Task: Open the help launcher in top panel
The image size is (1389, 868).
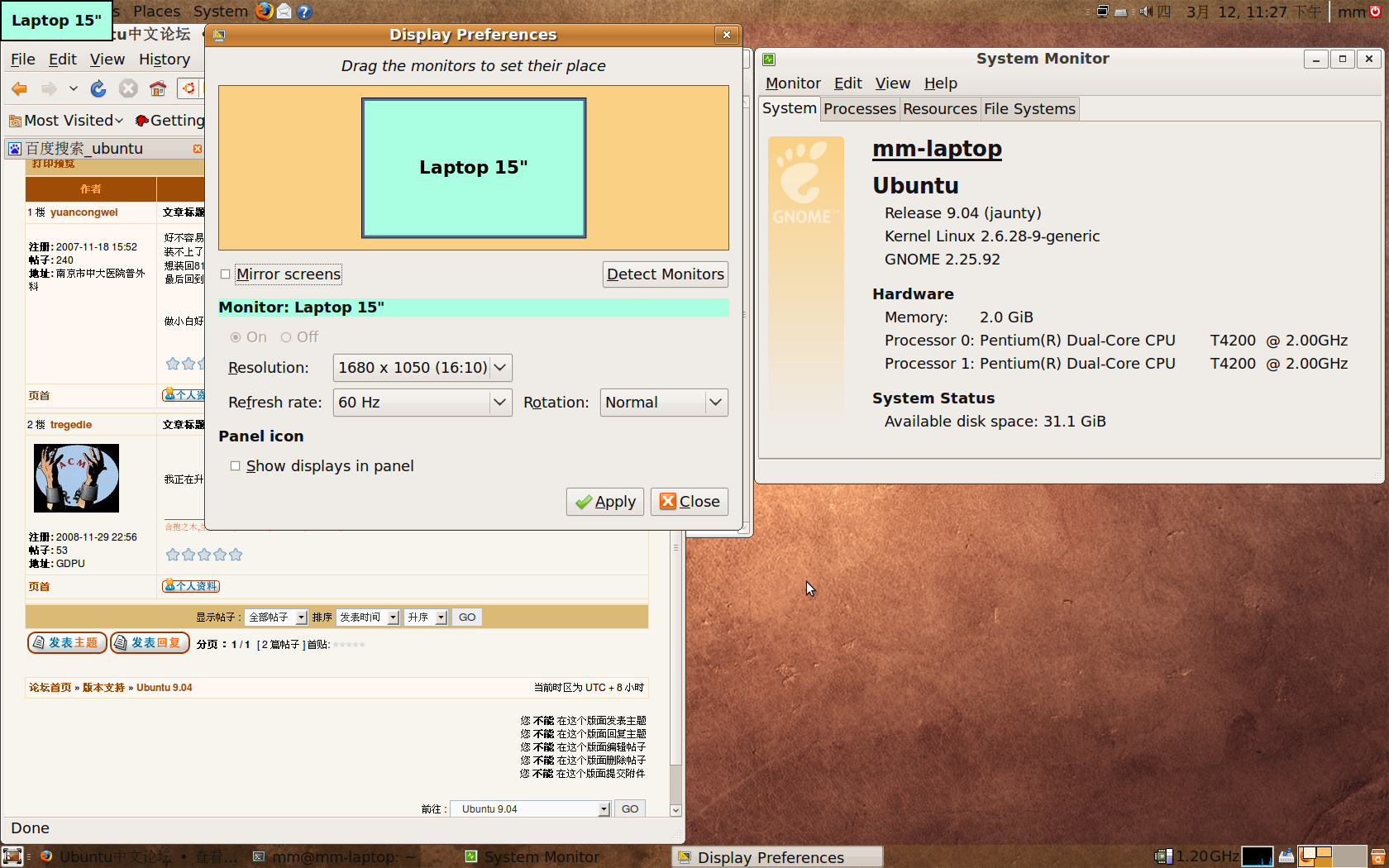Action: (x=304, y=12)
